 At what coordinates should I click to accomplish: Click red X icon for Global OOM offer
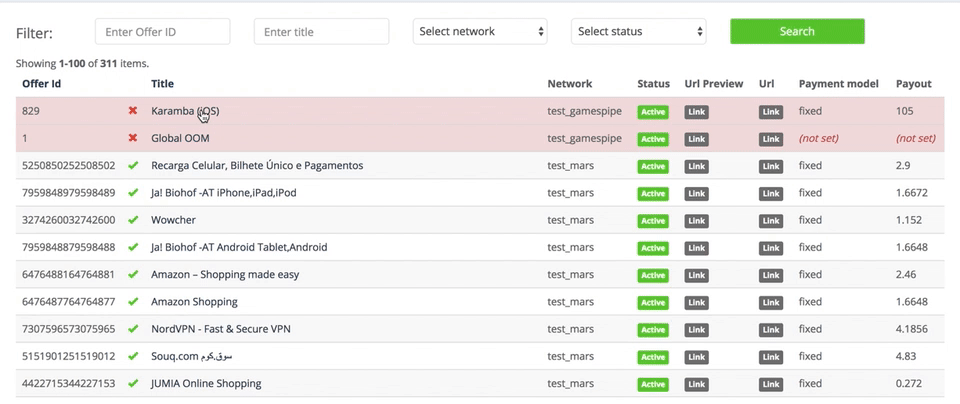pyautogui.click(x=132, y=138)
